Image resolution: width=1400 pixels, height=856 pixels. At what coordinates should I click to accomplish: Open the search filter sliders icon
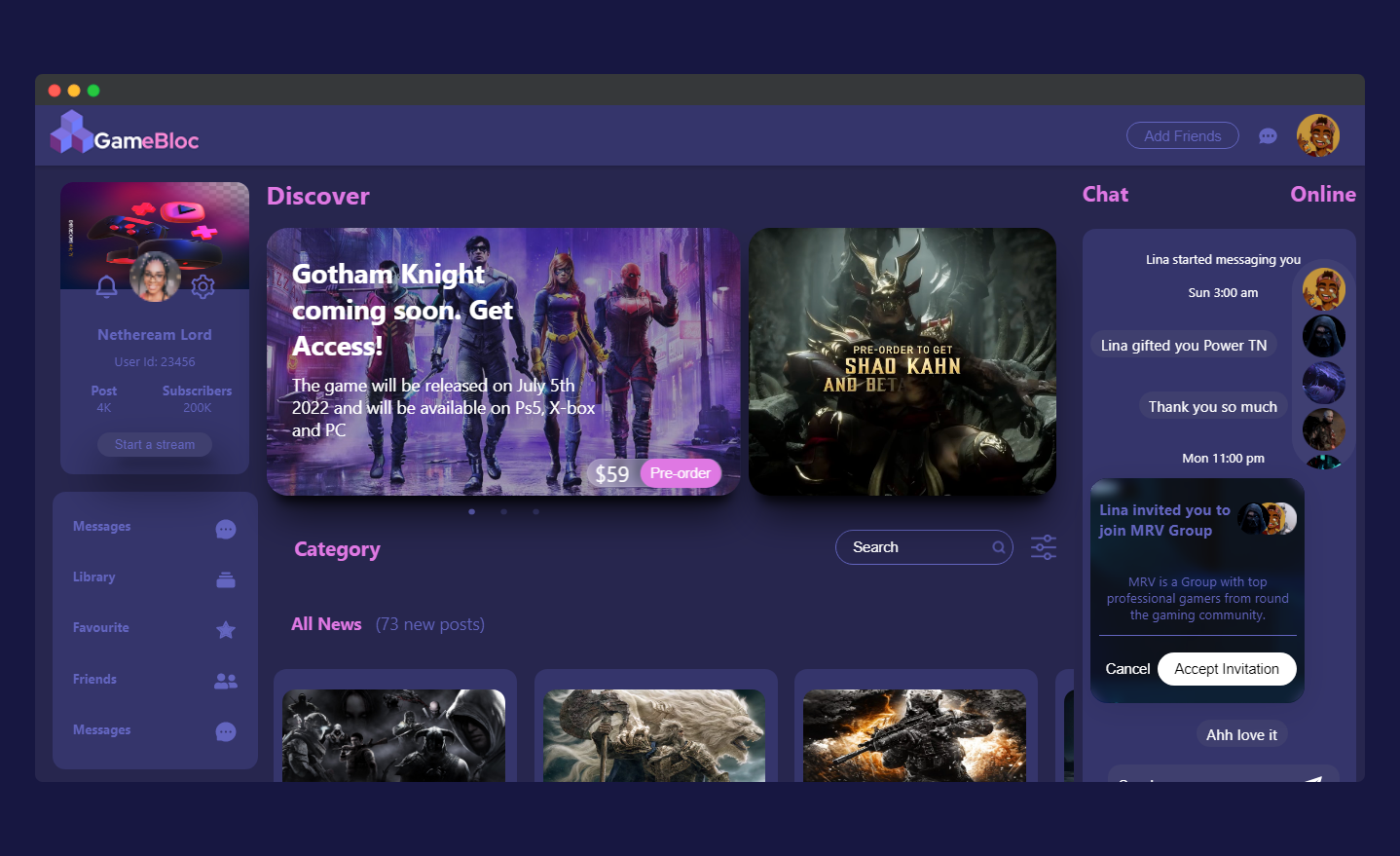tap(1044, 547)
